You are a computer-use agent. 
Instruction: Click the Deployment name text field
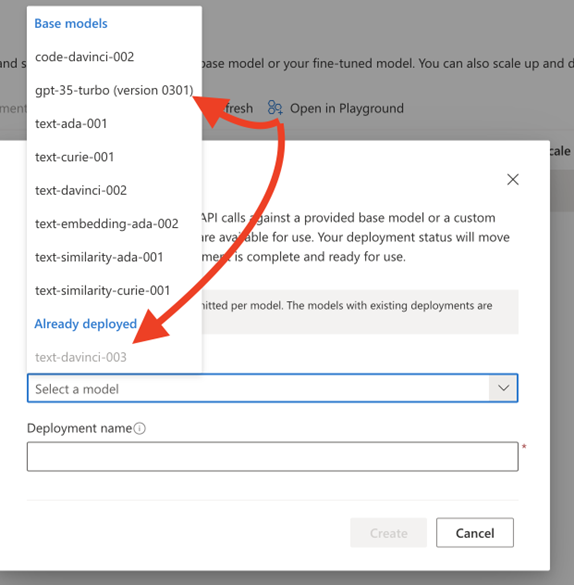pos(272,457)
